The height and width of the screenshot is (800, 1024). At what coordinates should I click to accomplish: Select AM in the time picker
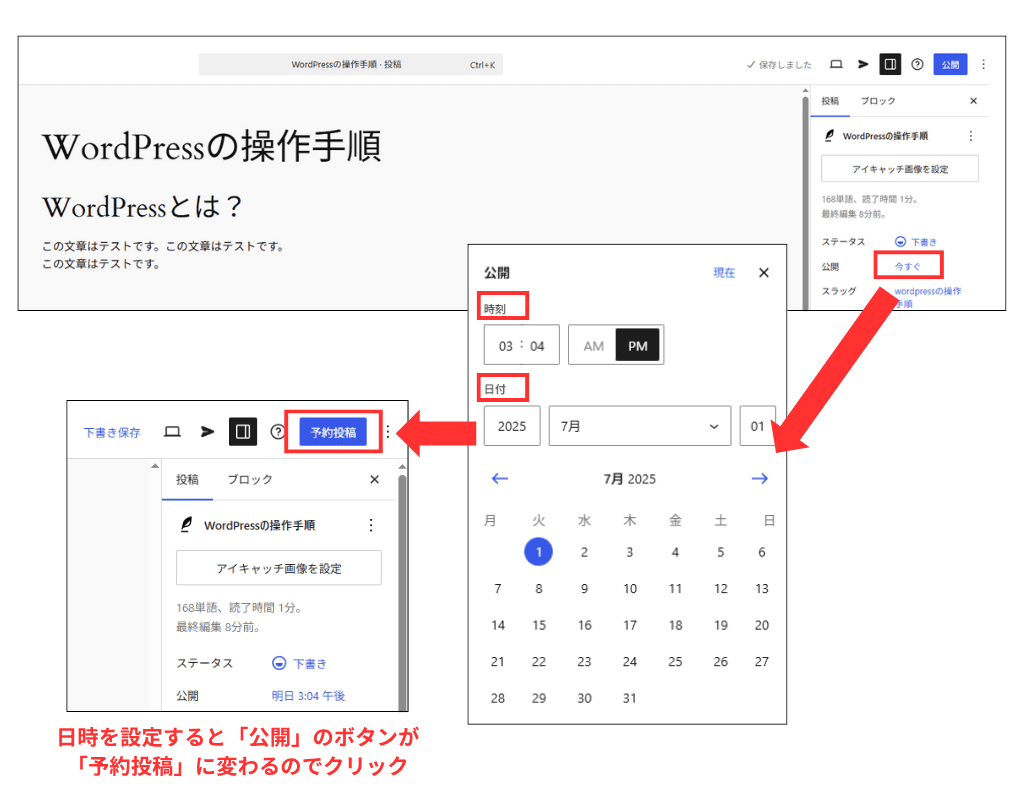(x=592, y=344)
